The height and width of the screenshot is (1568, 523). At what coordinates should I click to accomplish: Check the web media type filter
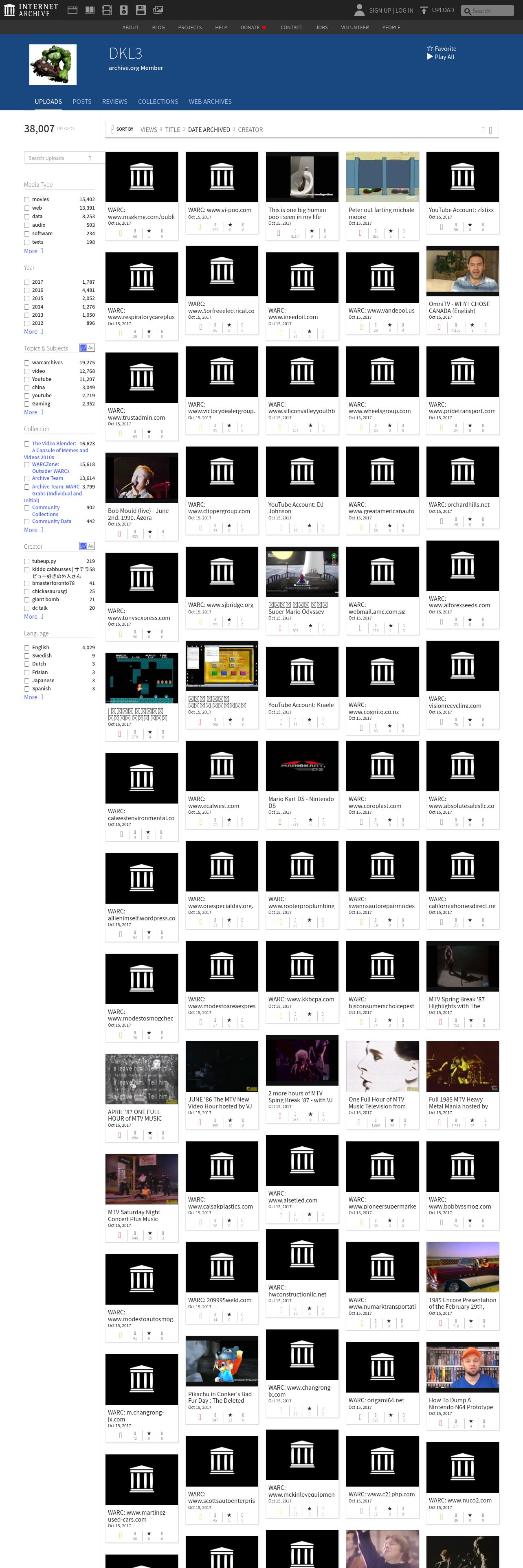(27, 208)
